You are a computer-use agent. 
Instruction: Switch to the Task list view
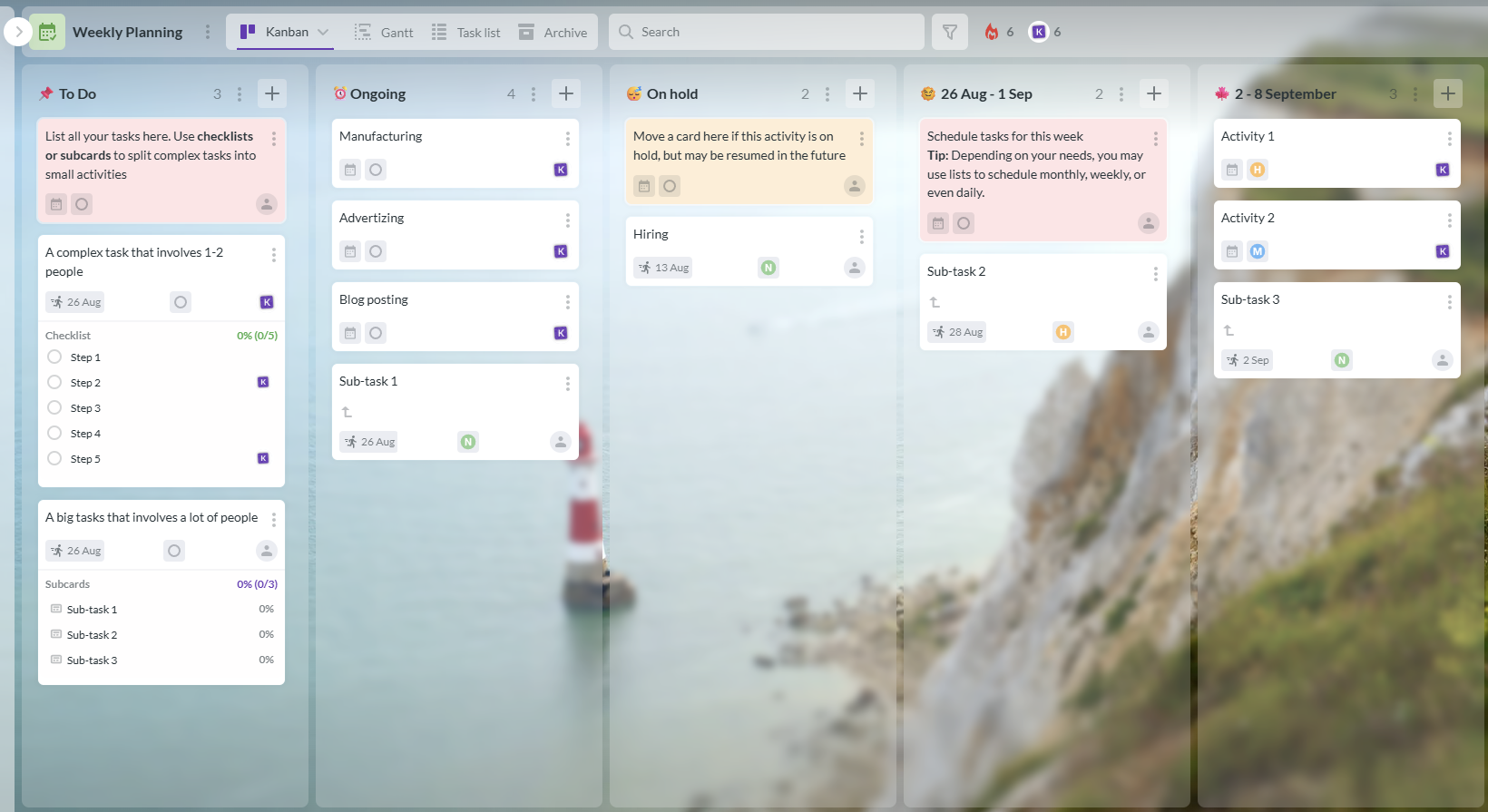465,32
